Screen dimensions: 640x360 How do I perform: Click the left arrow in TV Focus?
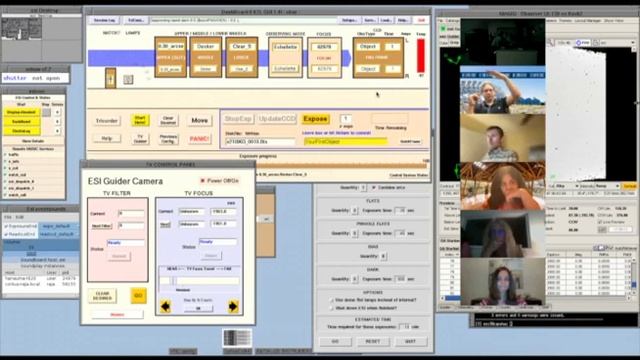(x=165, y=306)
